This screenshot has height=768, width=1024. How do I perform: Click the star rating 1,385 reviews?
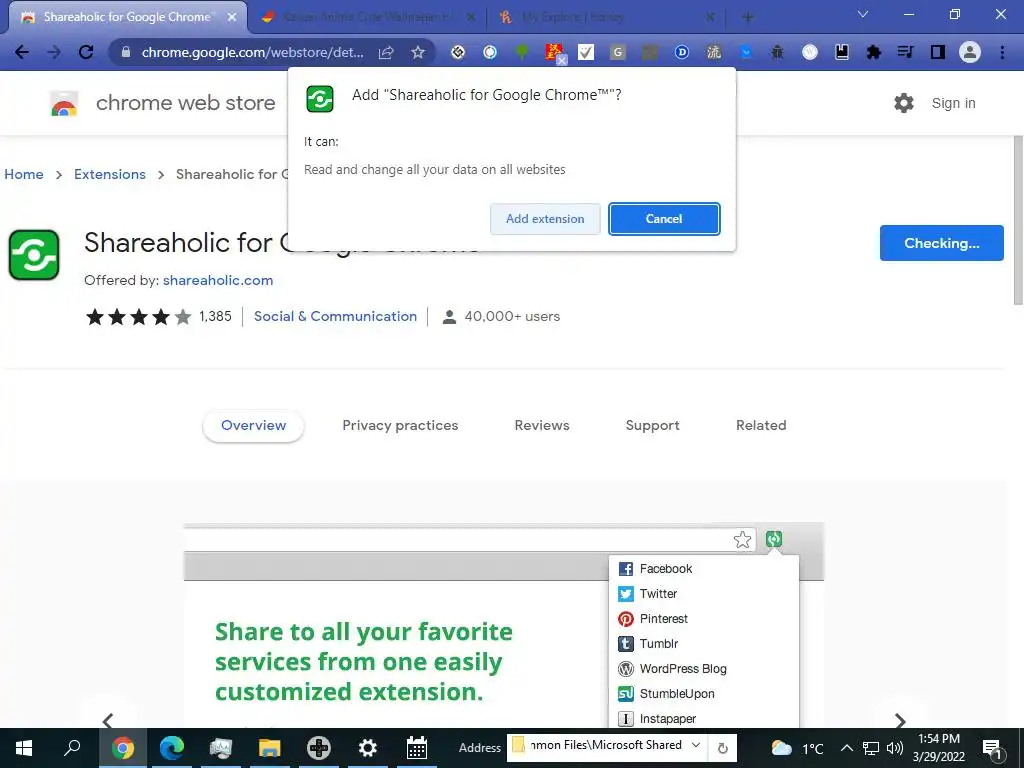pos(159,317)
